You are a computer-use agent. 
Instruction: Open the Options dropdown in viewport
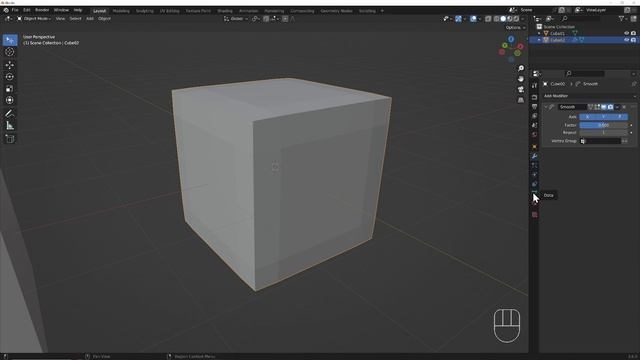[x=515, y=28]
